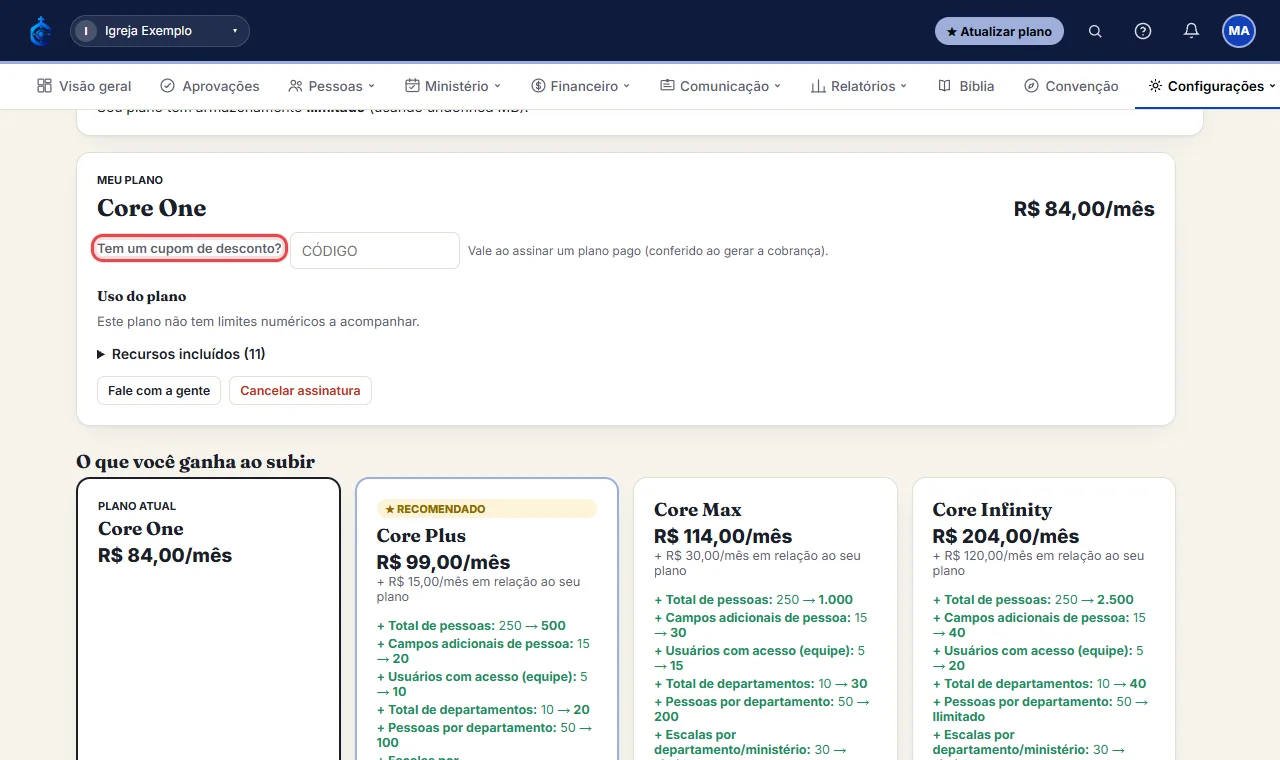
Task: Click the Ministério calendar icon
Action: (412, 86)
